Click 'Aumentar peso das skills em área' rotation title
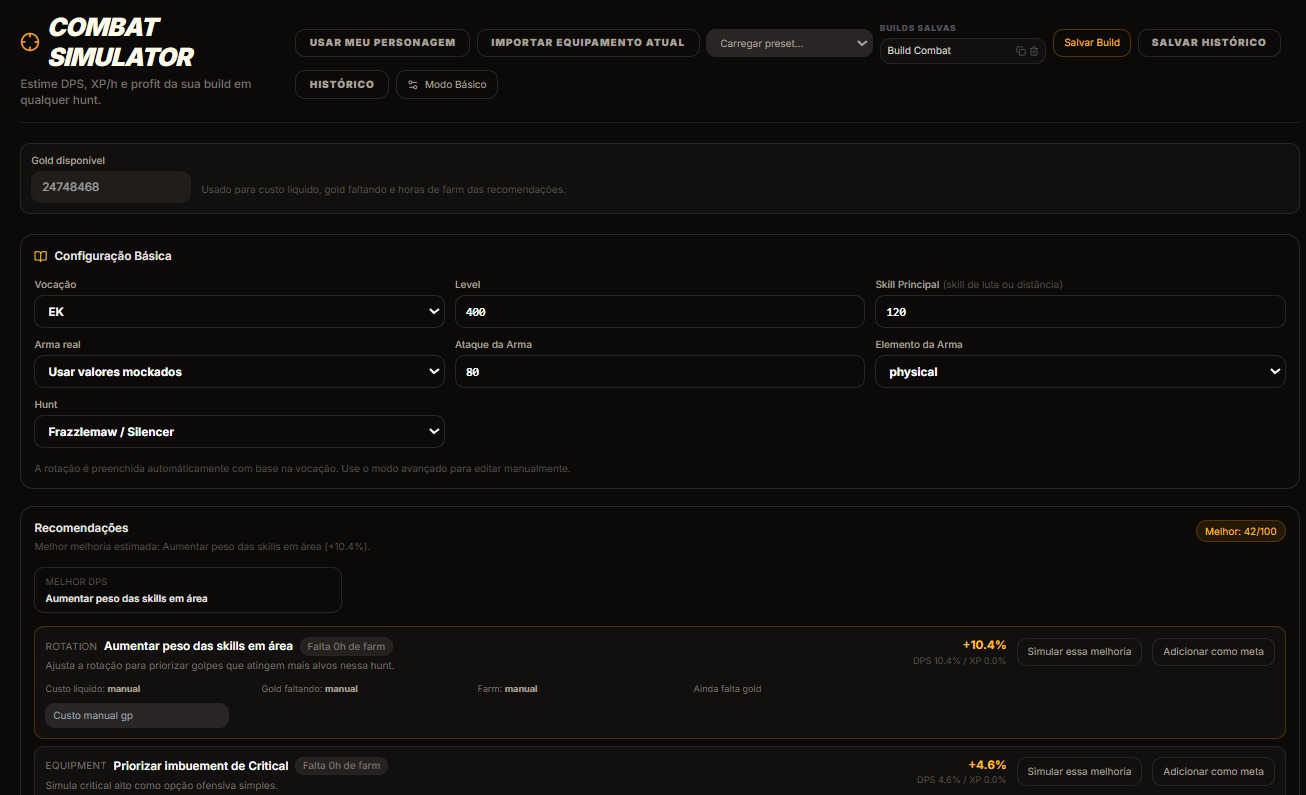This screenshot has height=795, width=1306. pos(198,646)
